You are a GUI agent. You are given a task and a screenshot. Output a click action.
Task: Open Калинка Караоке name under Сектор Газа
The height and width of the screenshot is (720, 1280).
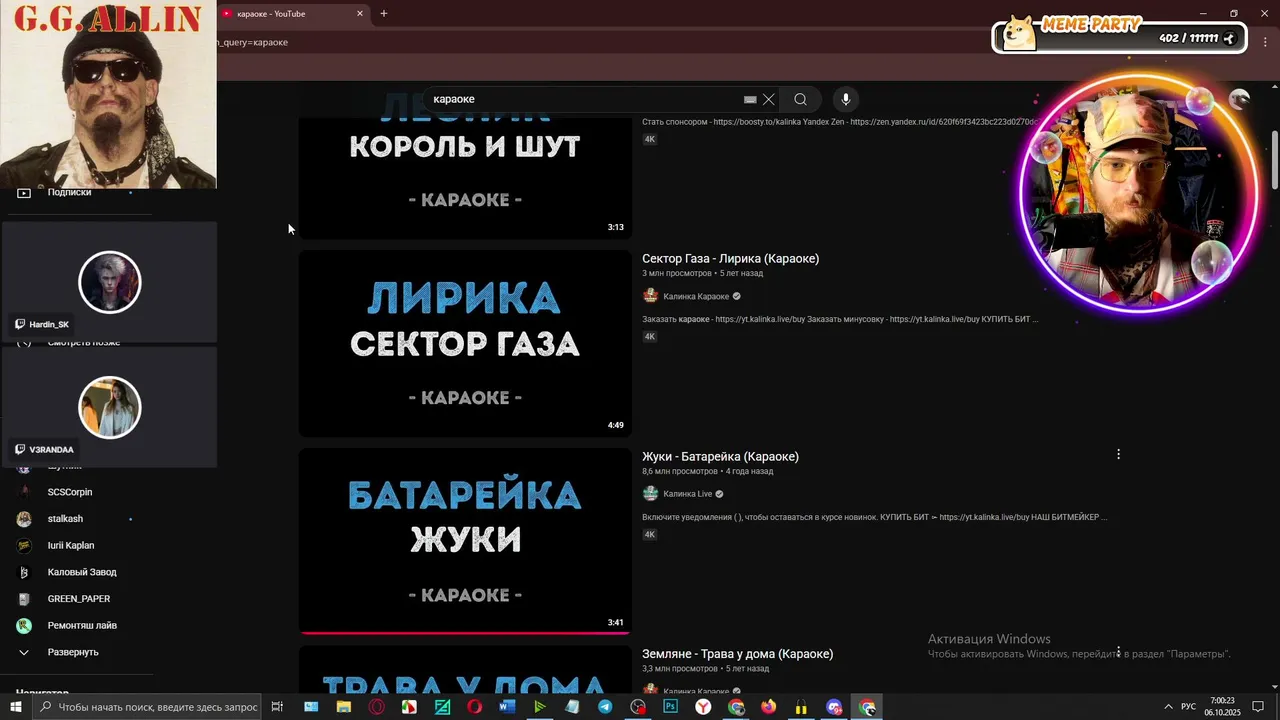coord(696,296)
